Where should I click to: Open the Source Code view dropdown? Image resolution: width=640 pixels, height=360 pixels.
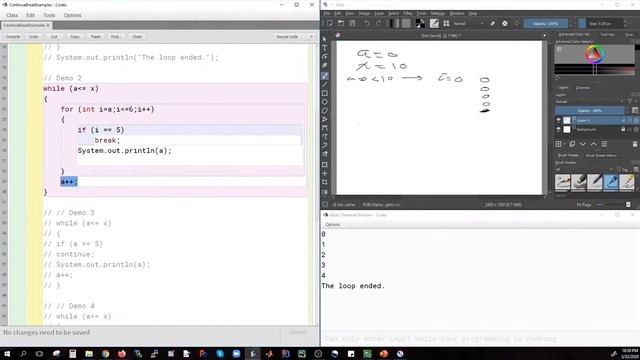(x=294, y=36)
